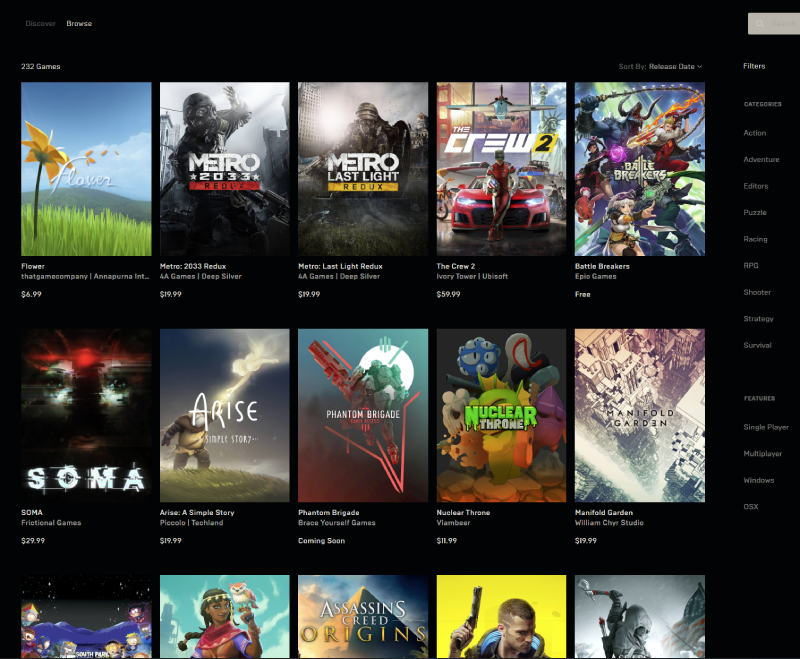Filter by Shooter category
This screenshot has height=659, width=800.
click(757, 292)
